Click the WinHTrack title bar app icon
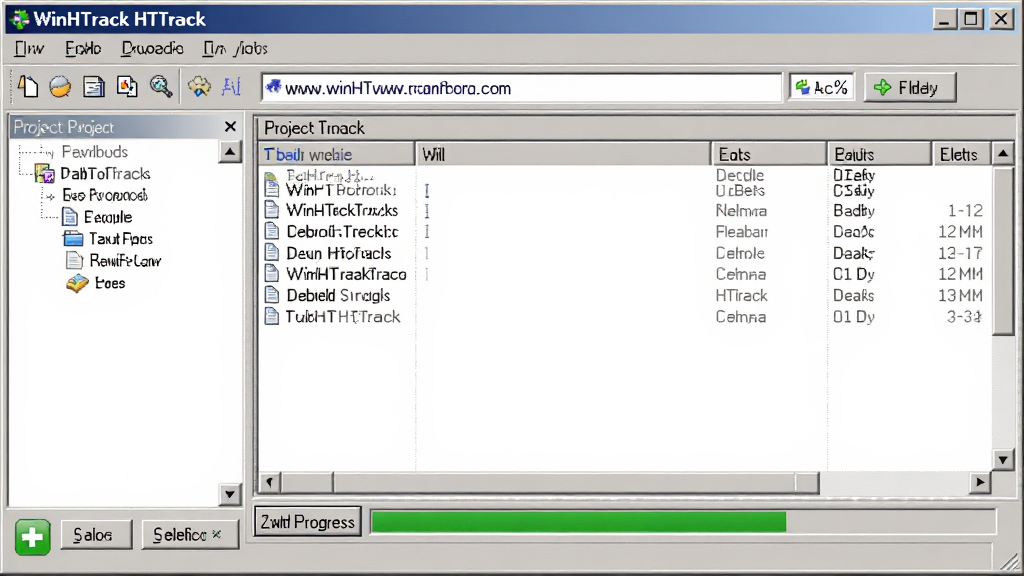The image size is (1024, 576). coord(20,19)
